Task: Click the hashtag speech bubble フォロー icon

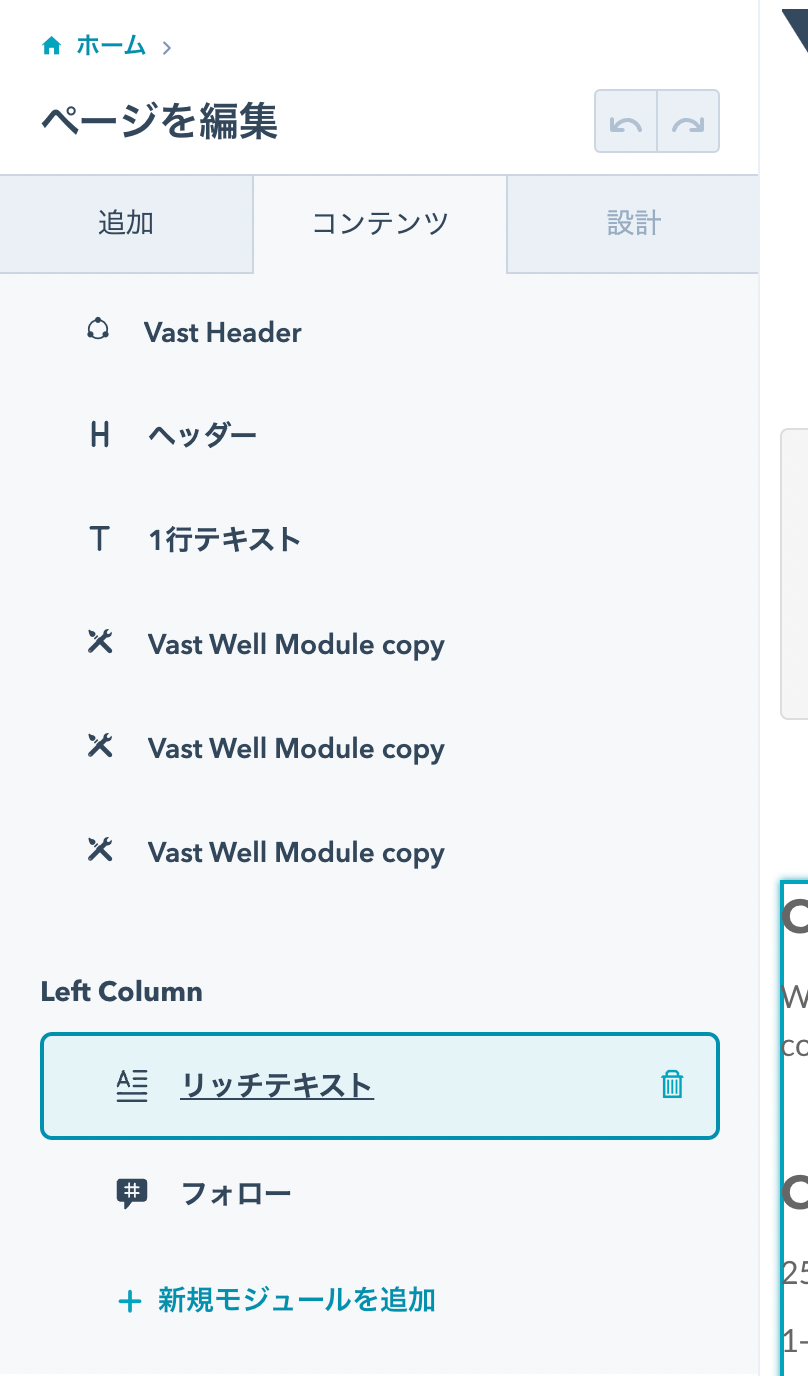Action: coord(132,1192)
